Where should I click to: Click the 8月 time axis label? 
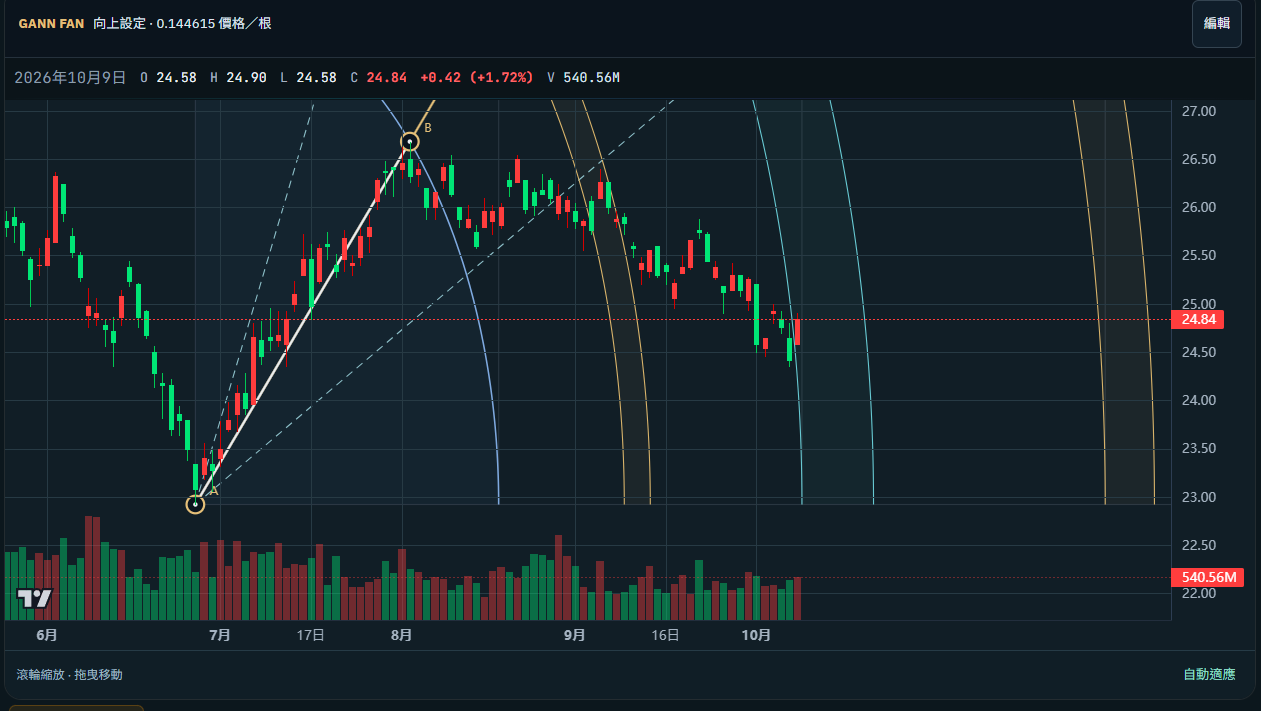point(402,635)
